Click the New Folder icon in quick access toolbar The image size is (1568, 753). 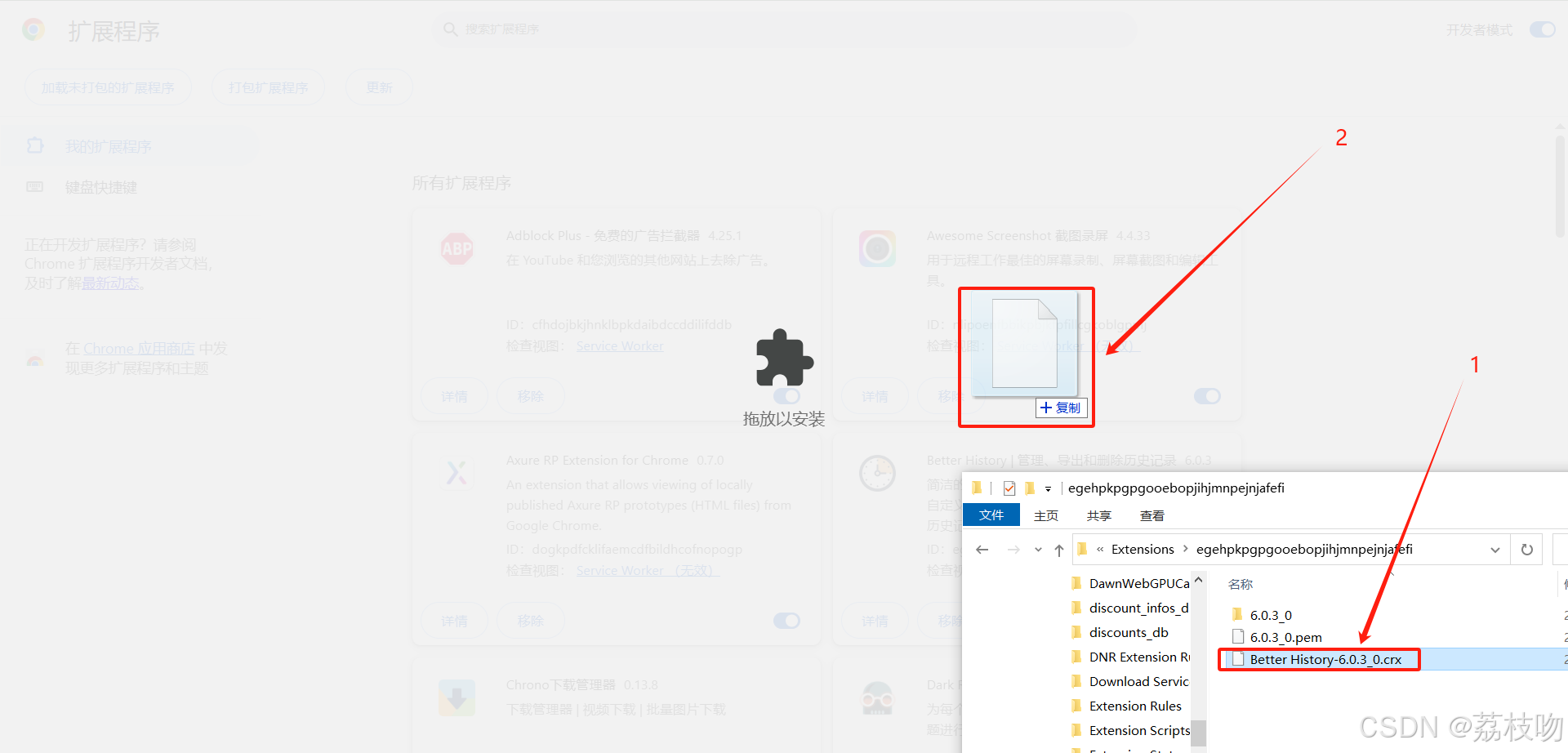point(1030,488)
